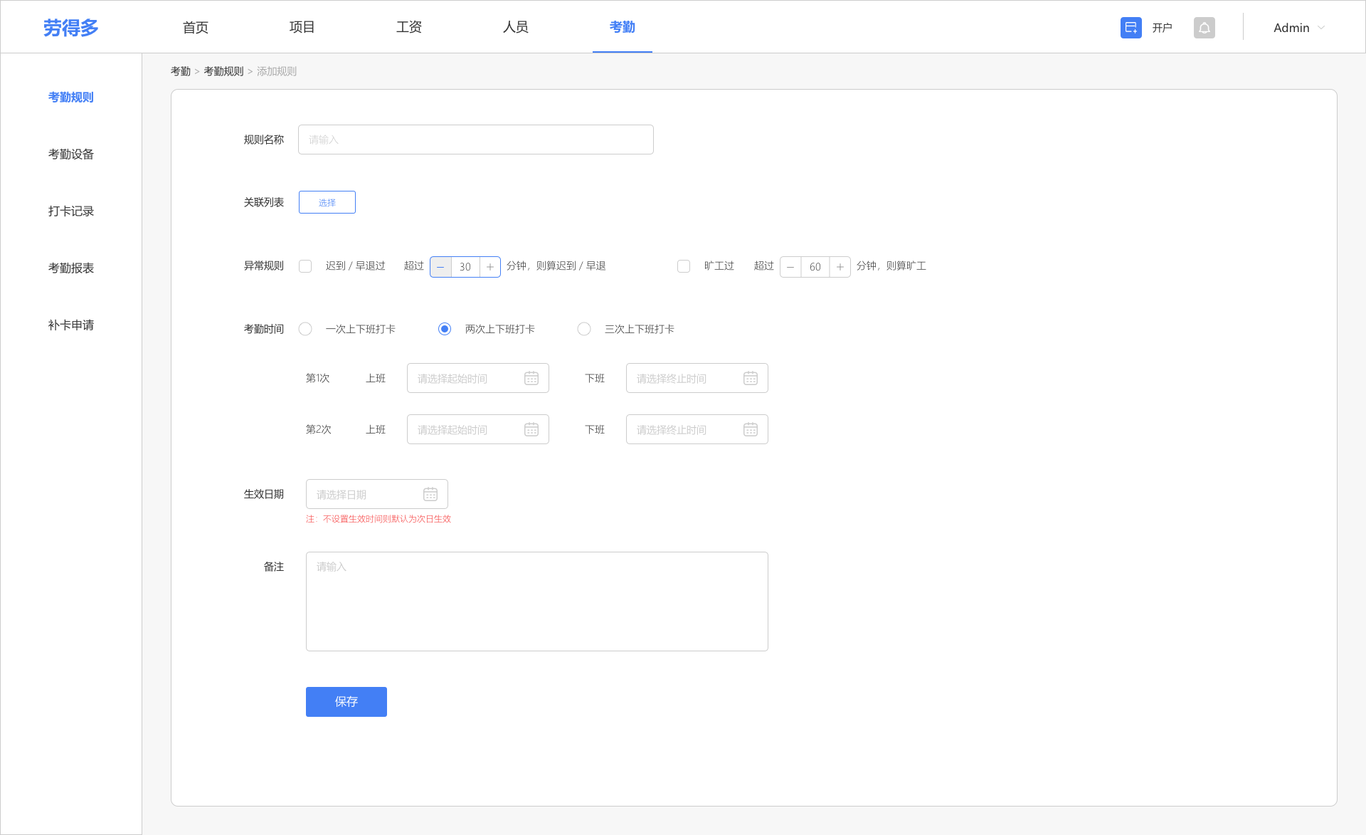Select 考勤报表 in sidebar
The image size is (1366, 835).
click(71, 268)
